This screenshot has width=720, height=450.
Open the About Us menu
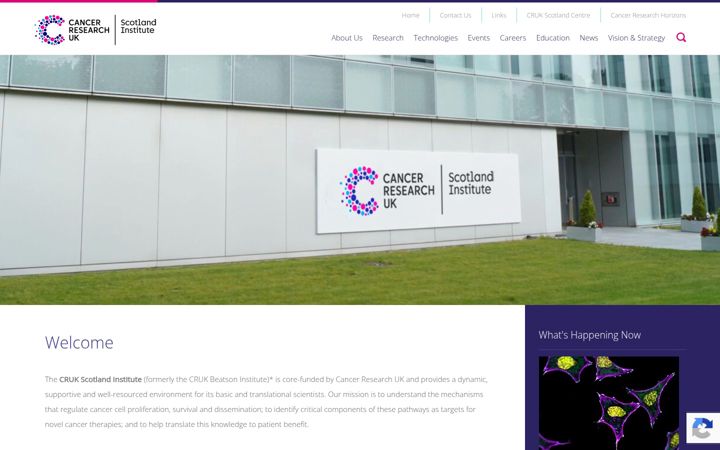coord(347,38)
